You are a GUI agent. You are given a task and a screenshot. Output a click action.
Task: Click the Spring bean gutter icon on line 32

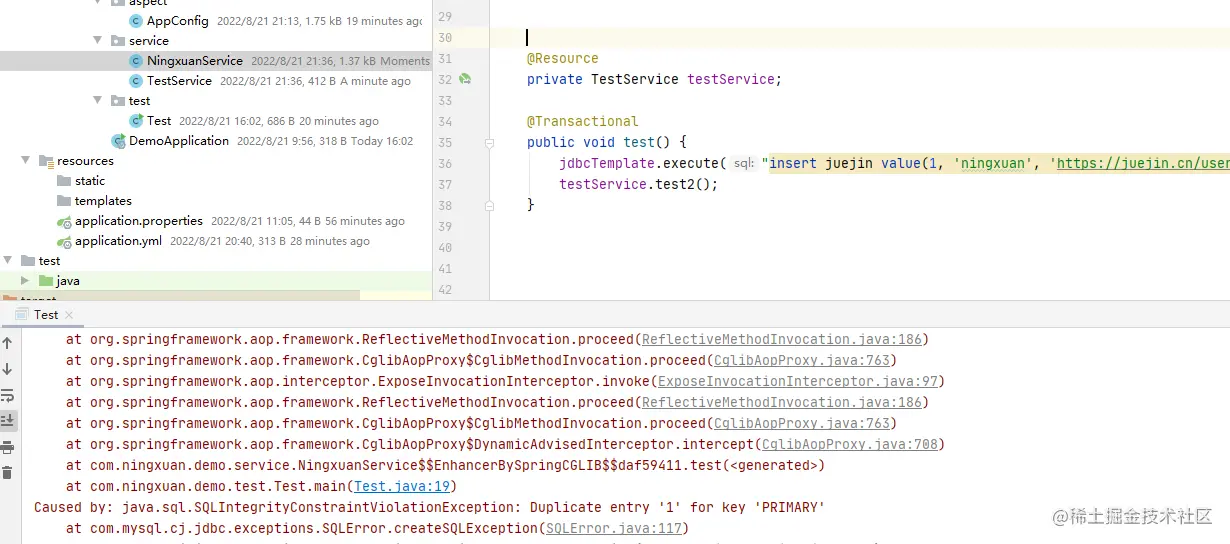[465, 79]
